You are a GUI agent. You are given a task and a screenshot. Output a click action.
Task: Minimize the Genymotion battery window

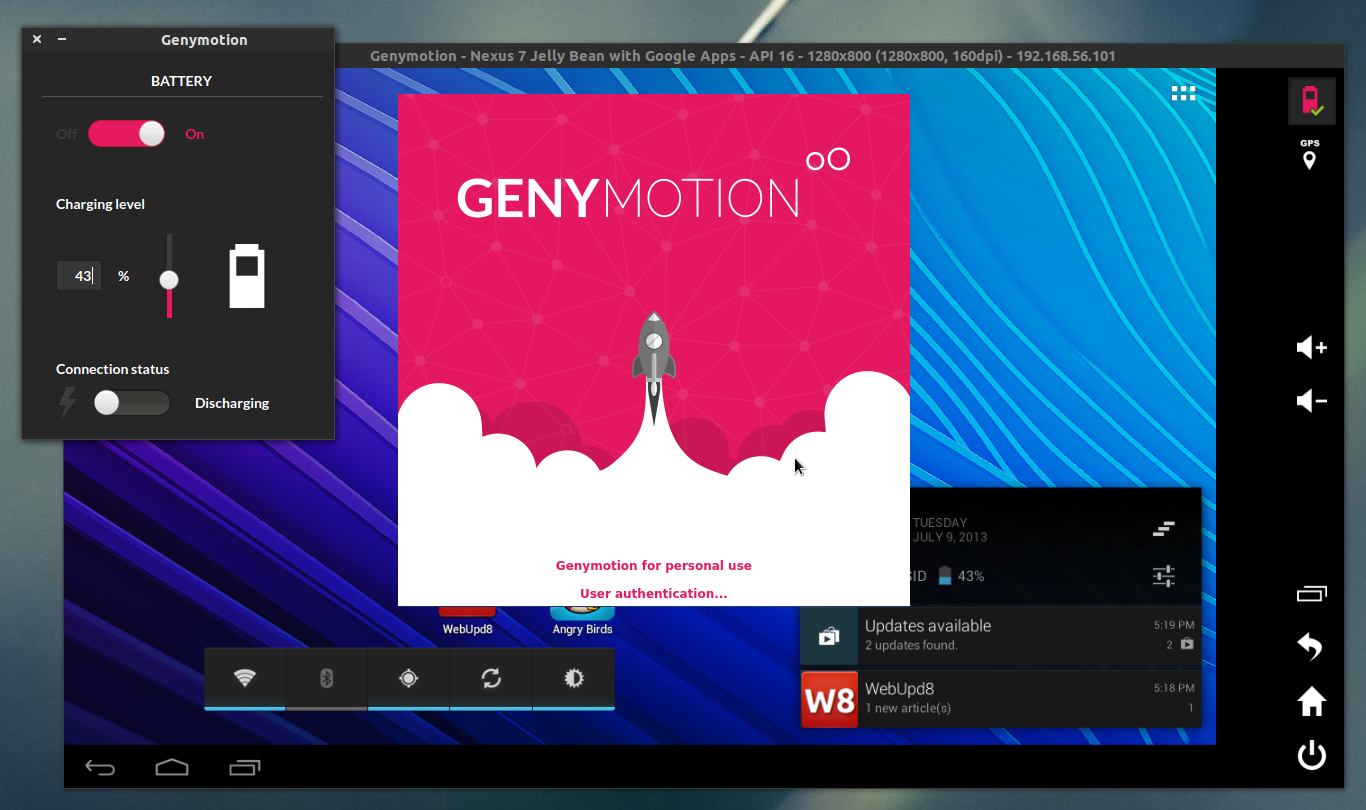[62, 39]
